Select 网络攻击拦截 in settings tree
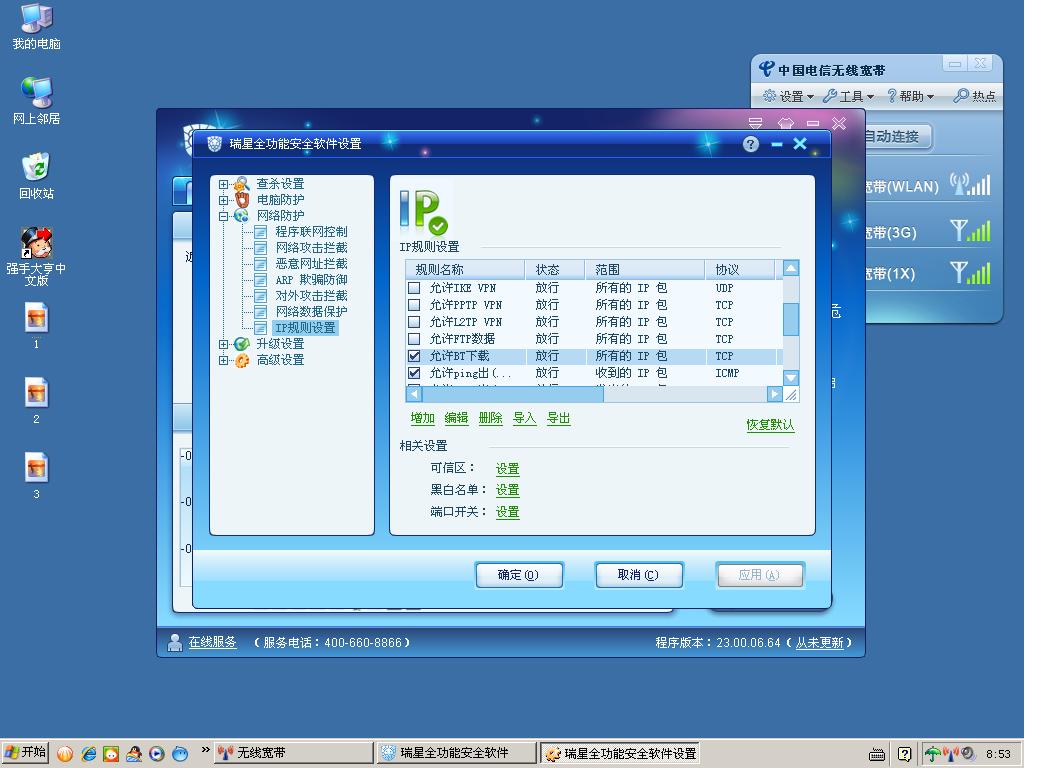 [311, 248]
